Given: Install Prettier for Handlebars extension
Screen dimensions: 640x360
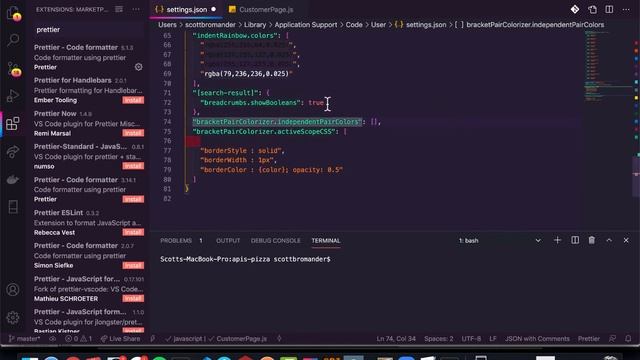Looking at the screenshot, I should click(x=133, y=100).
